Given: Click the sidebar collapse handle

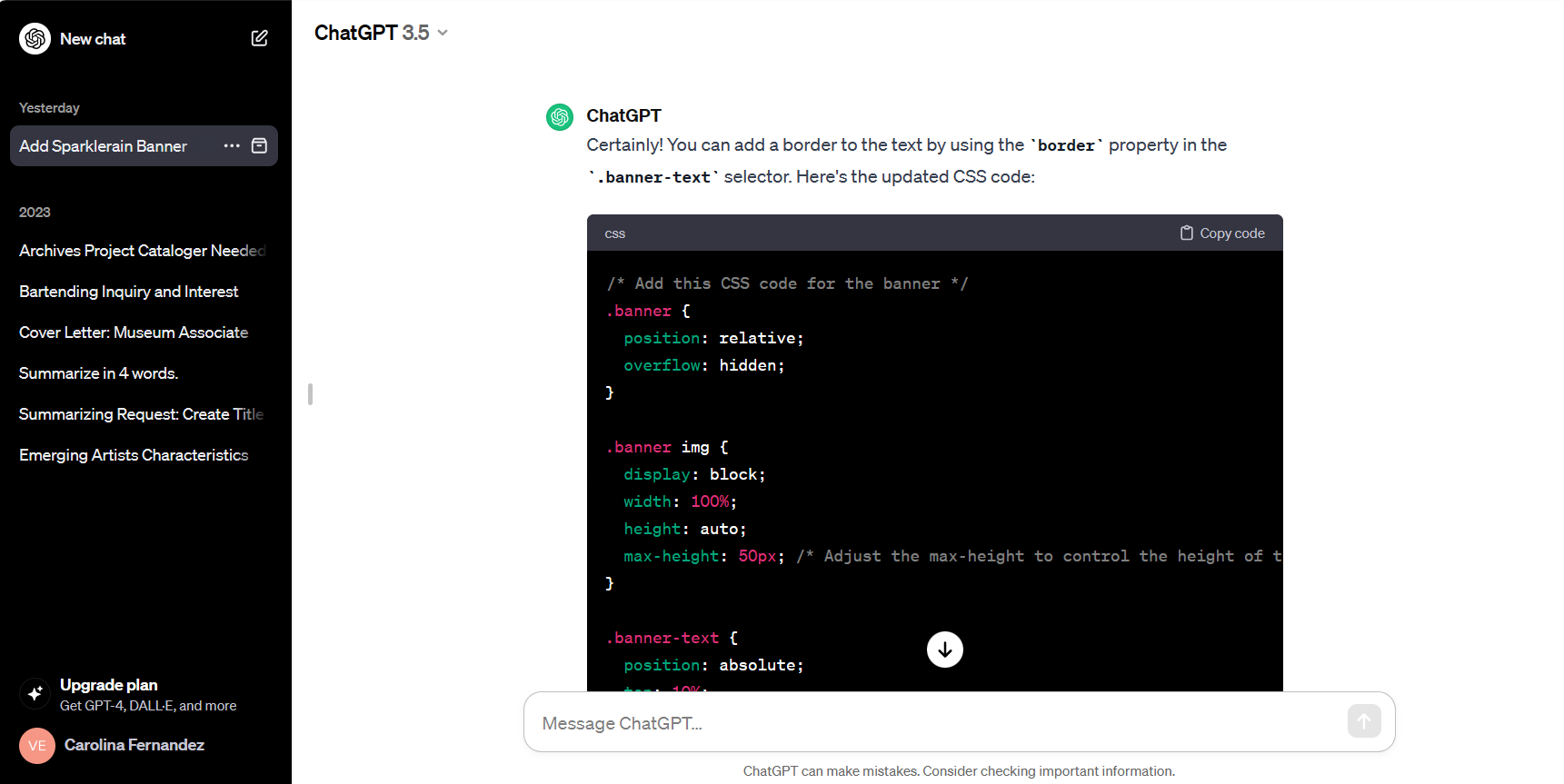Looking at the screenshot, I should click(310, 394).
